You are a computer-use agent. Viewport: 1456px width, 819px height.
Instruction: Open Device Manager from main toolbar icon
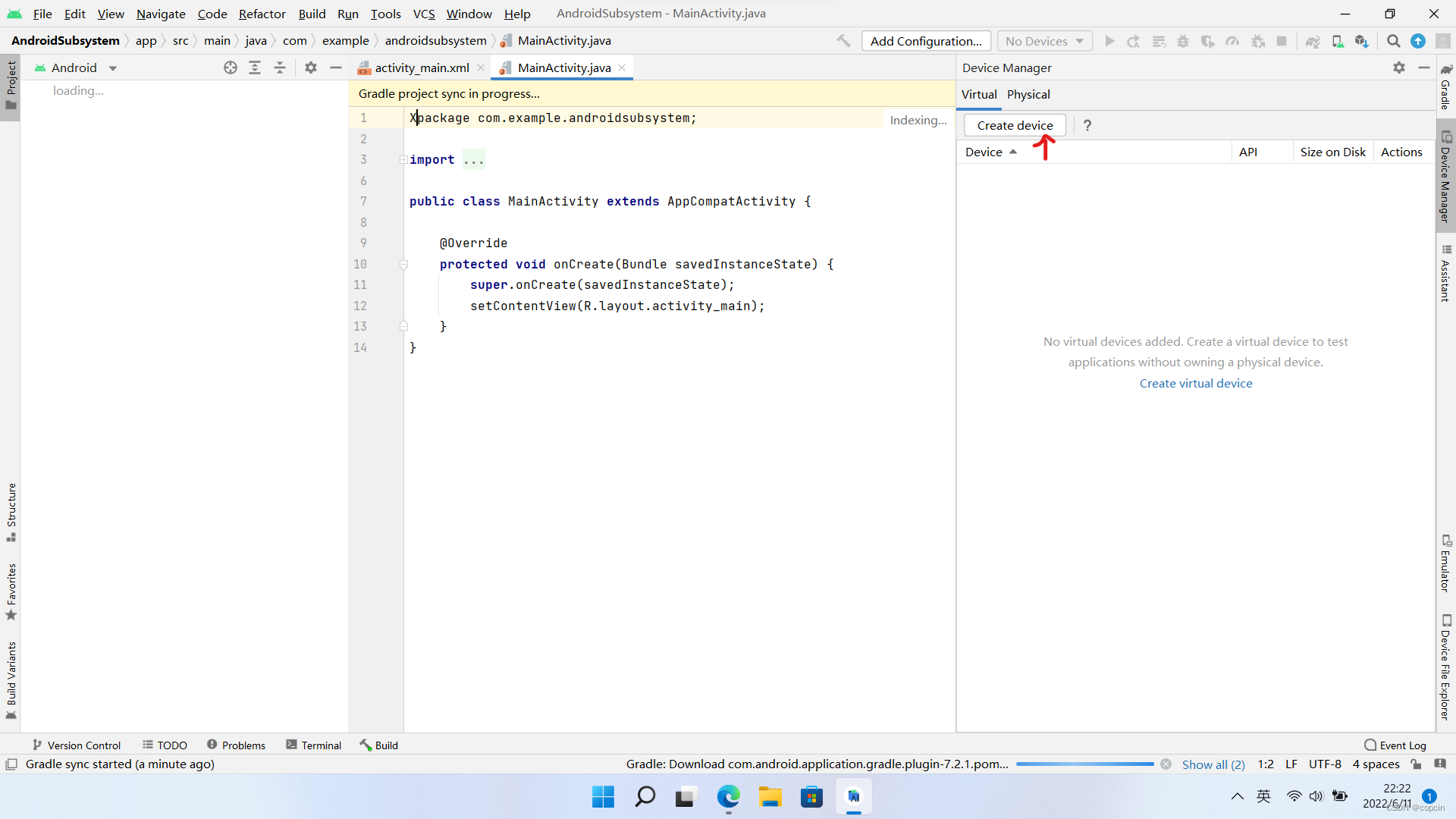click(x=1338, y=41)
